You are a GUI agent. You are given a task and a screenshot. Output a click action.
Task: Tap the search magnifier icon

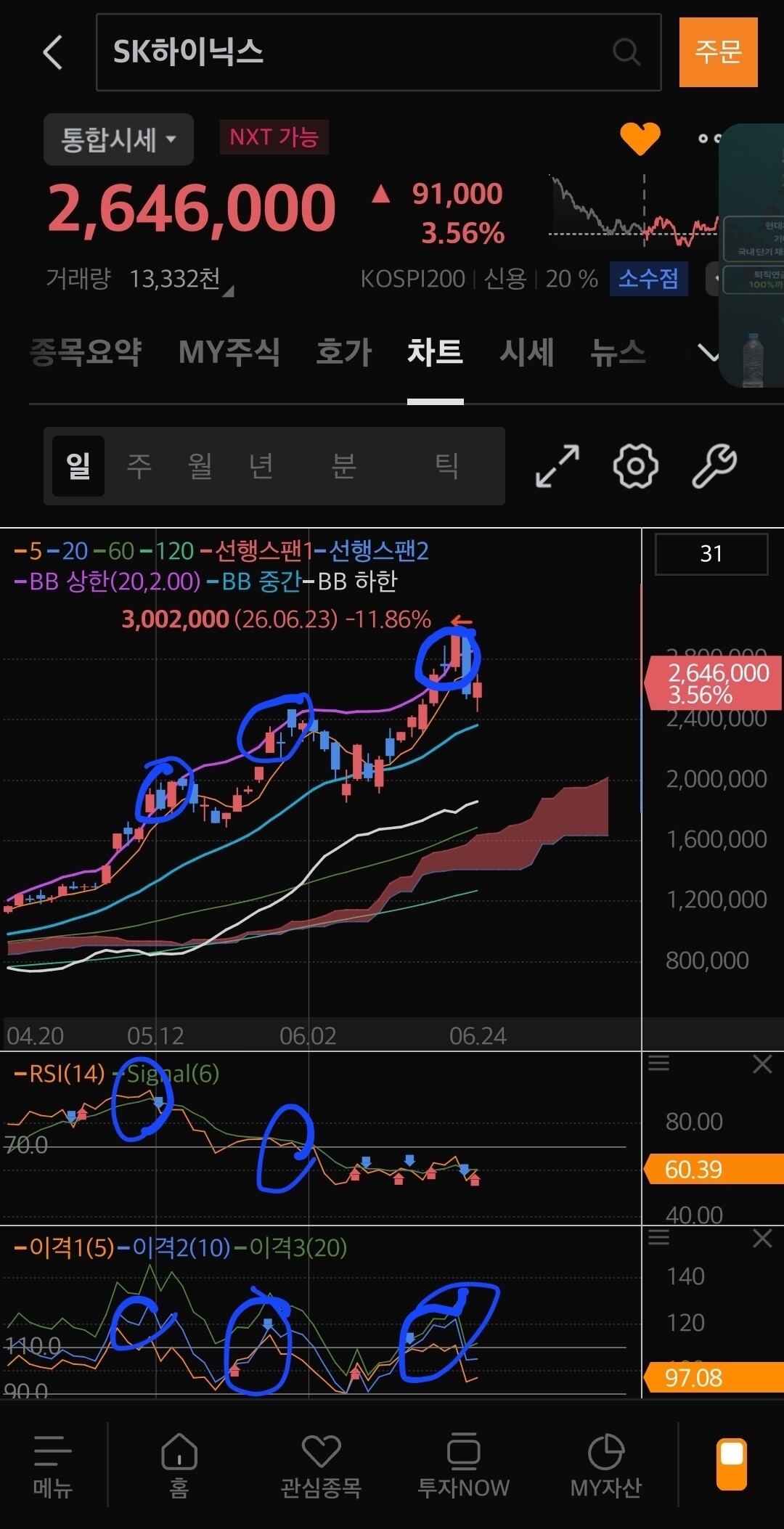pyautogui.click(x=626, y=52)
